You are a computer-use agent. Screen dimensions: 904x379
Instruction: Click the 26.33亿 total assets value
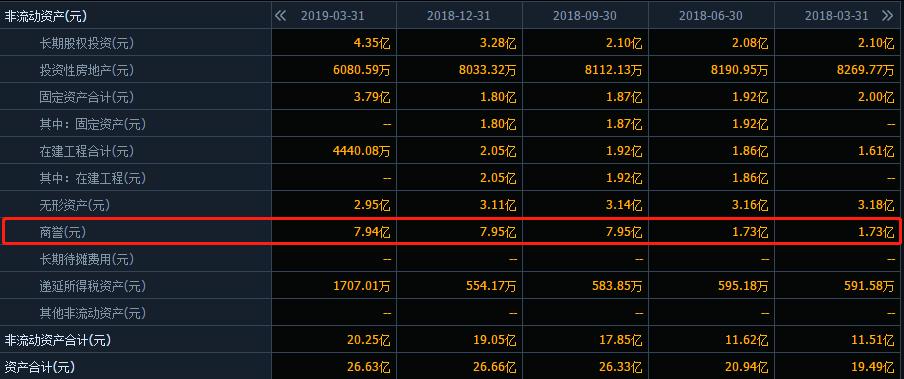[x=620, y=367]
